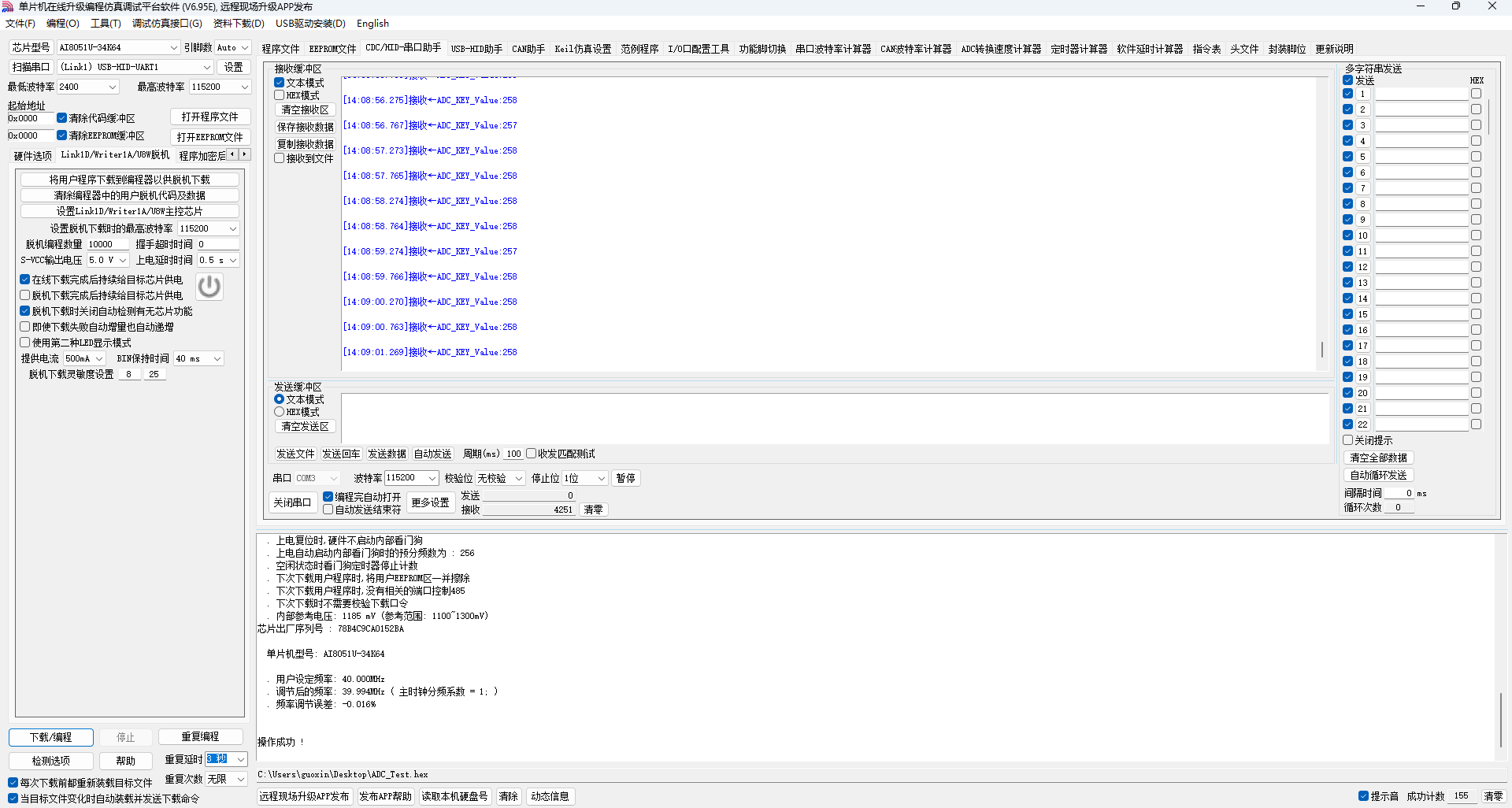1512x808 pixels.
Task: Enable 接收到文件 checkbox
Action: (279, 158)
